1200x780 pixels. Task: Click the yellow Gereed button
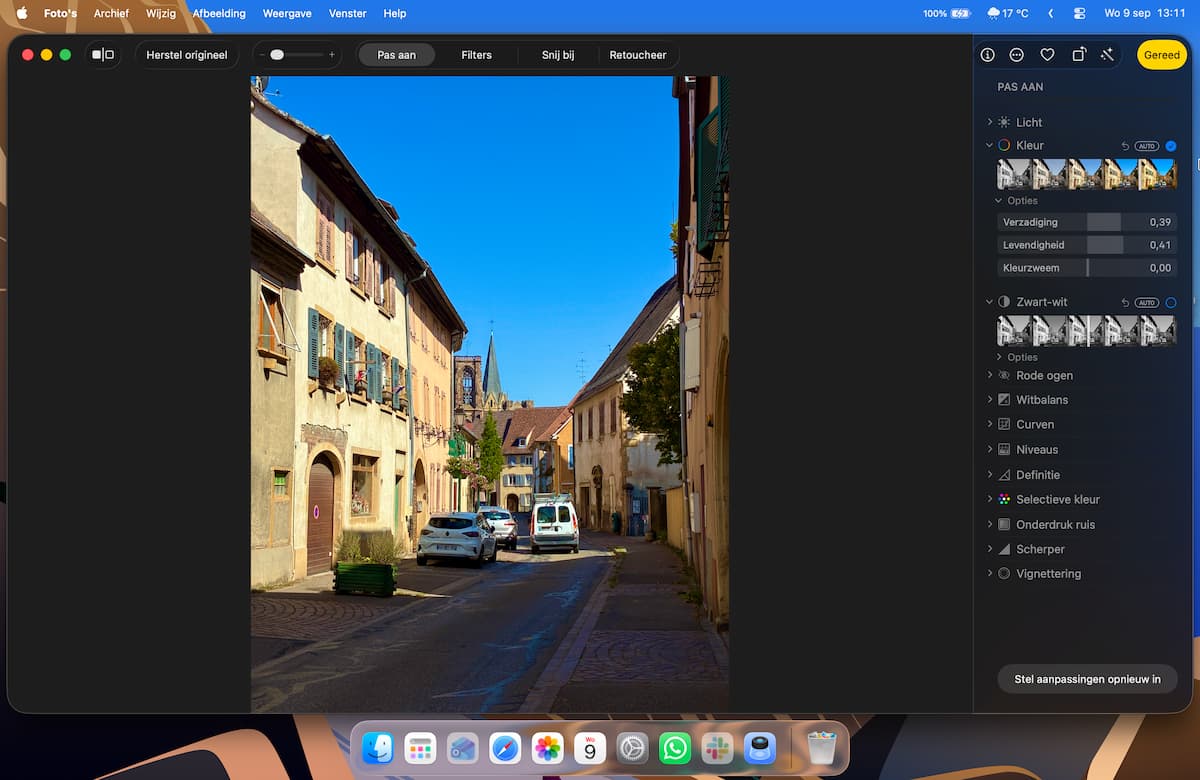pos(1162,55)
